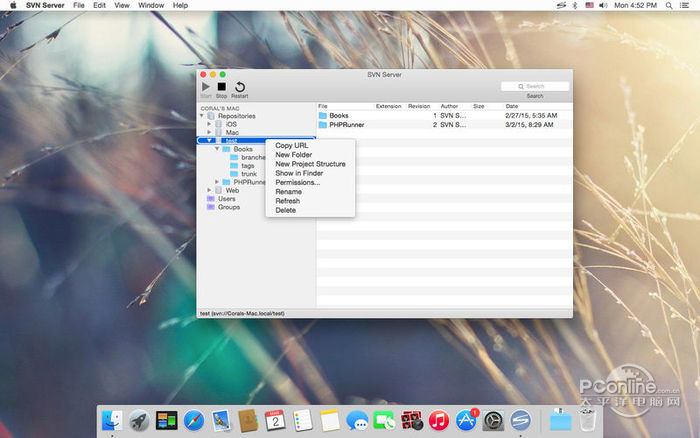Choose Copy URL from context menu
The height and width of the screenshot is (438, 700).
(292, 146)
